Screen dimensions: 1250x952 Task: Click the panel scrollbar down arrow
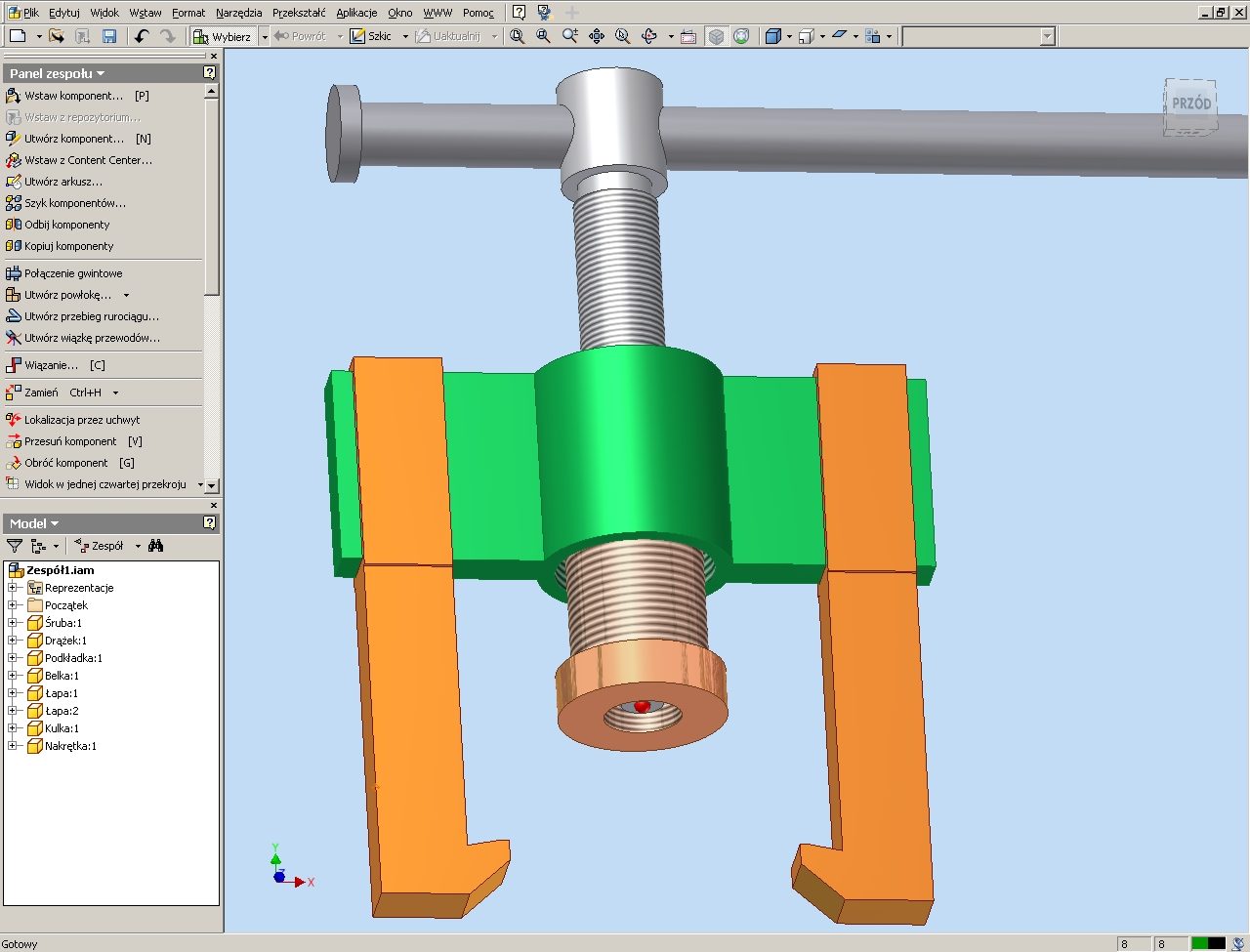pyautogui.click(x=211, y=485)
